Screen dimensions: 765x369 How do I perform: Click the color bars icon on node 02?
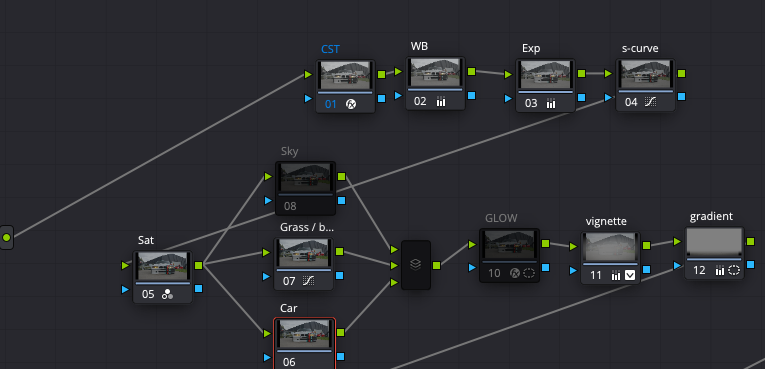pos(441,102)
